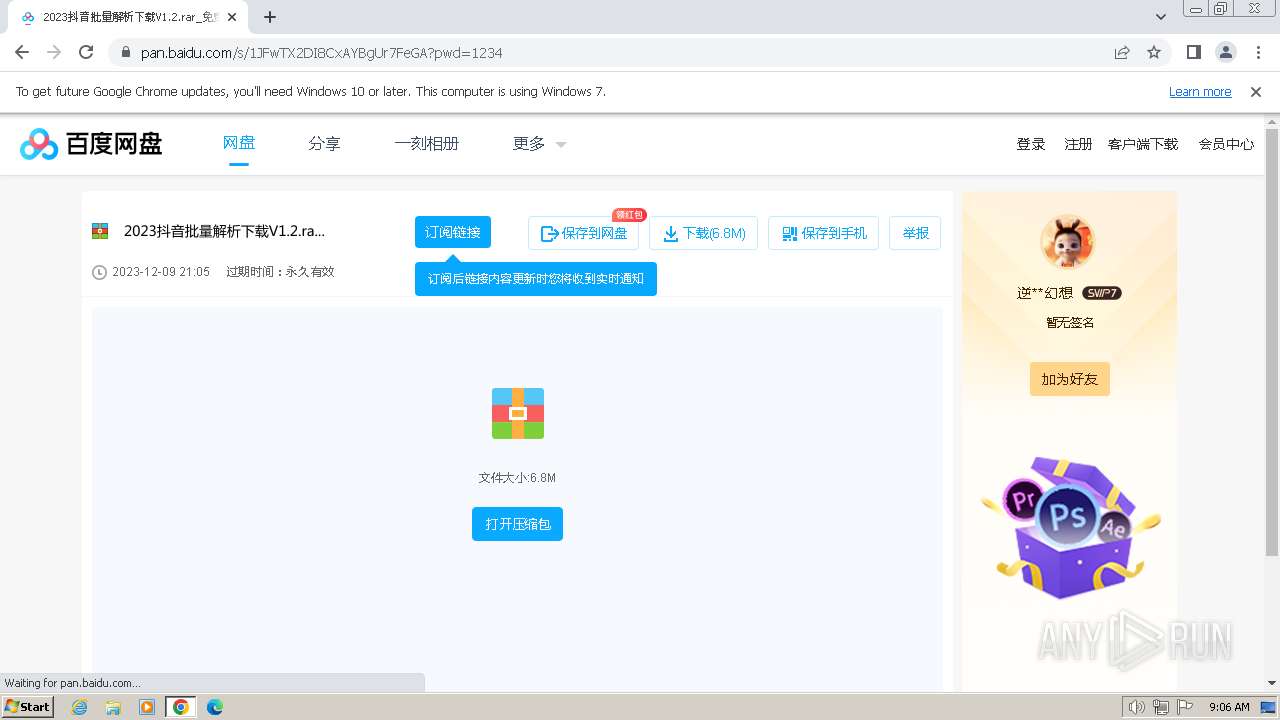Viewport: 1280px width, 720px height.
Task: Click the 订阅链接 button
Action: point(453,232)
